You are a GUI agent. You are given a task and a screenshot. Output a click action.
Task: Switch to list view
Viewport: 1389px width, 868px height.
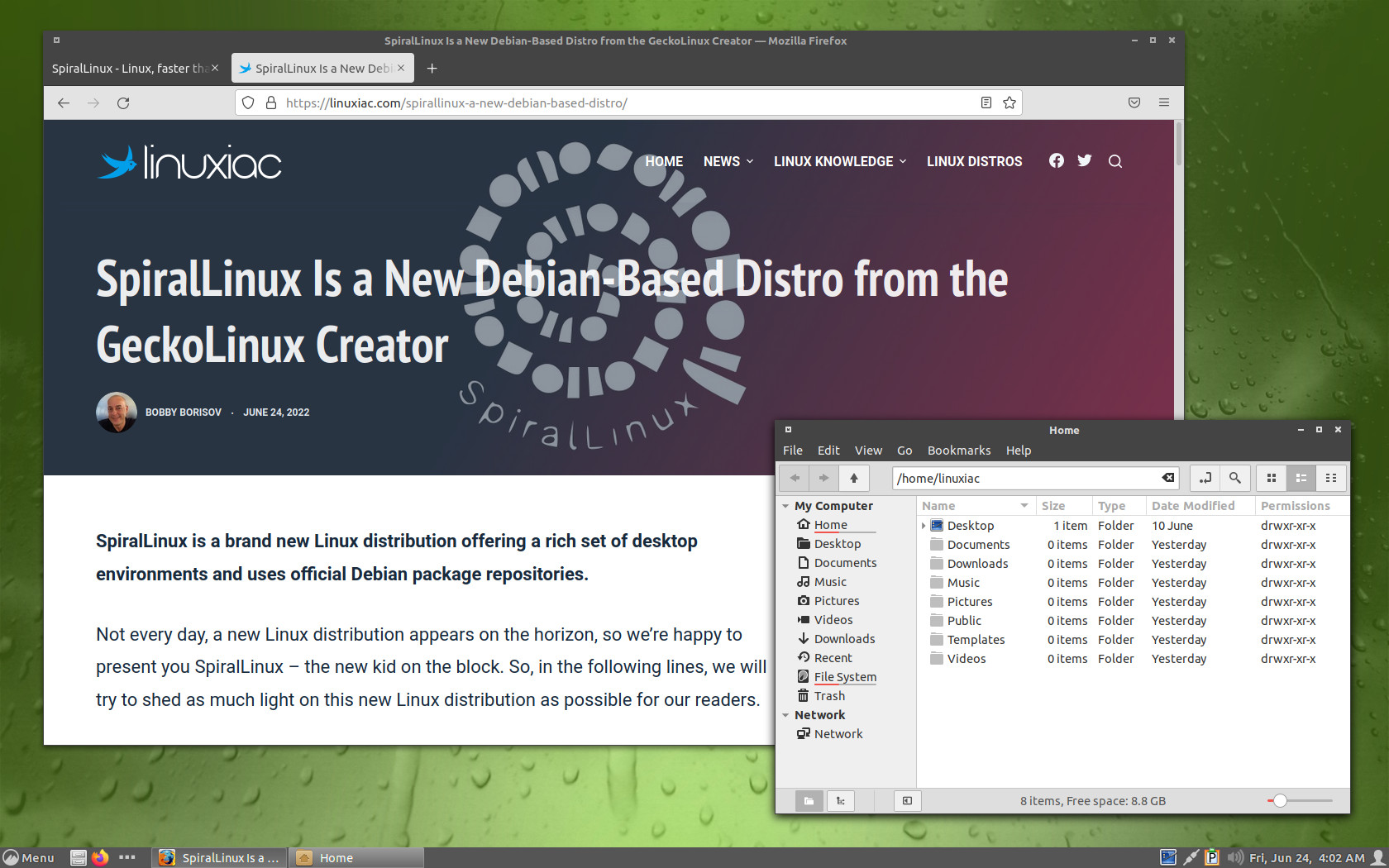[x=1301, y=478]
